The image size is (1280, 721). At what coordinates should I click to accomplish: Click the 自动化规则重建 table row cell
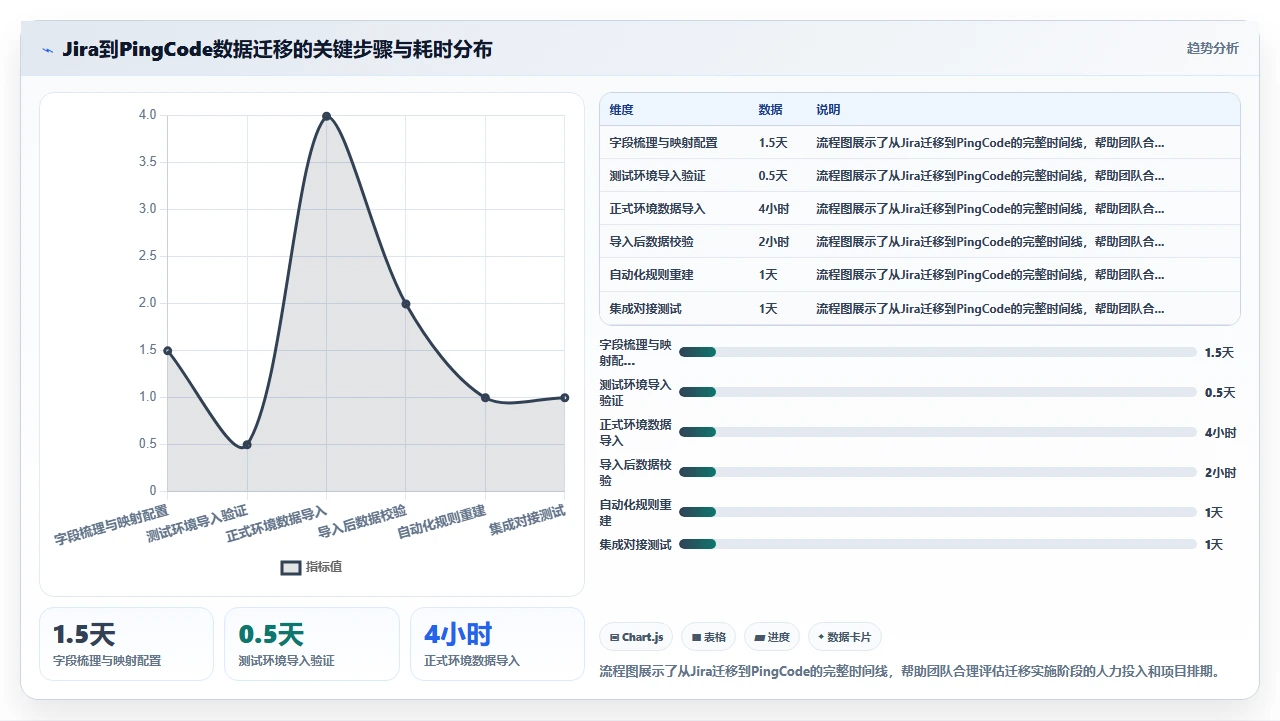coord(651,275)
